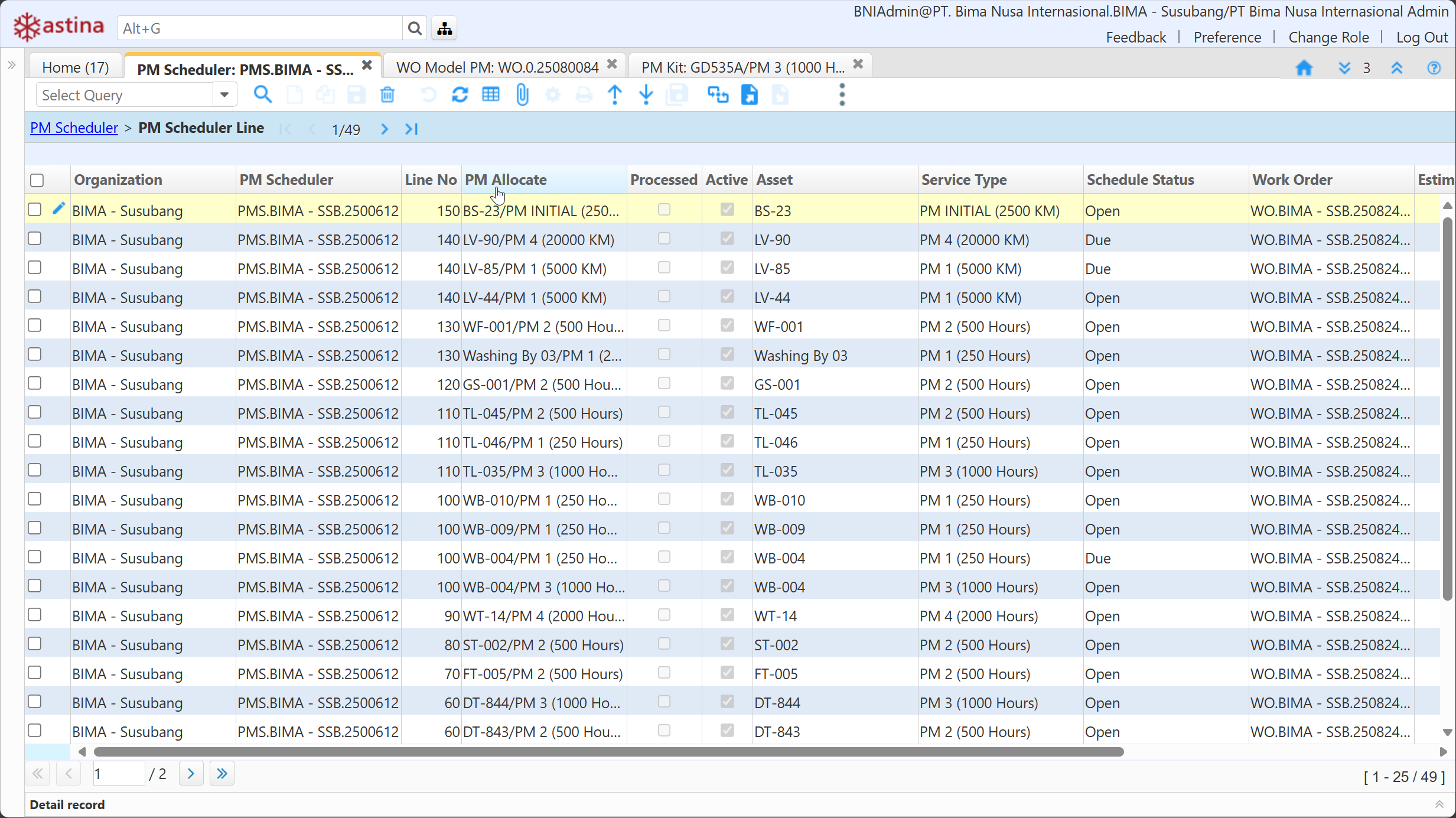Image resolution: width=1456 pixels, height=818 pixels.
Task: Click the page number input field
Action: (x=118, y=774)
